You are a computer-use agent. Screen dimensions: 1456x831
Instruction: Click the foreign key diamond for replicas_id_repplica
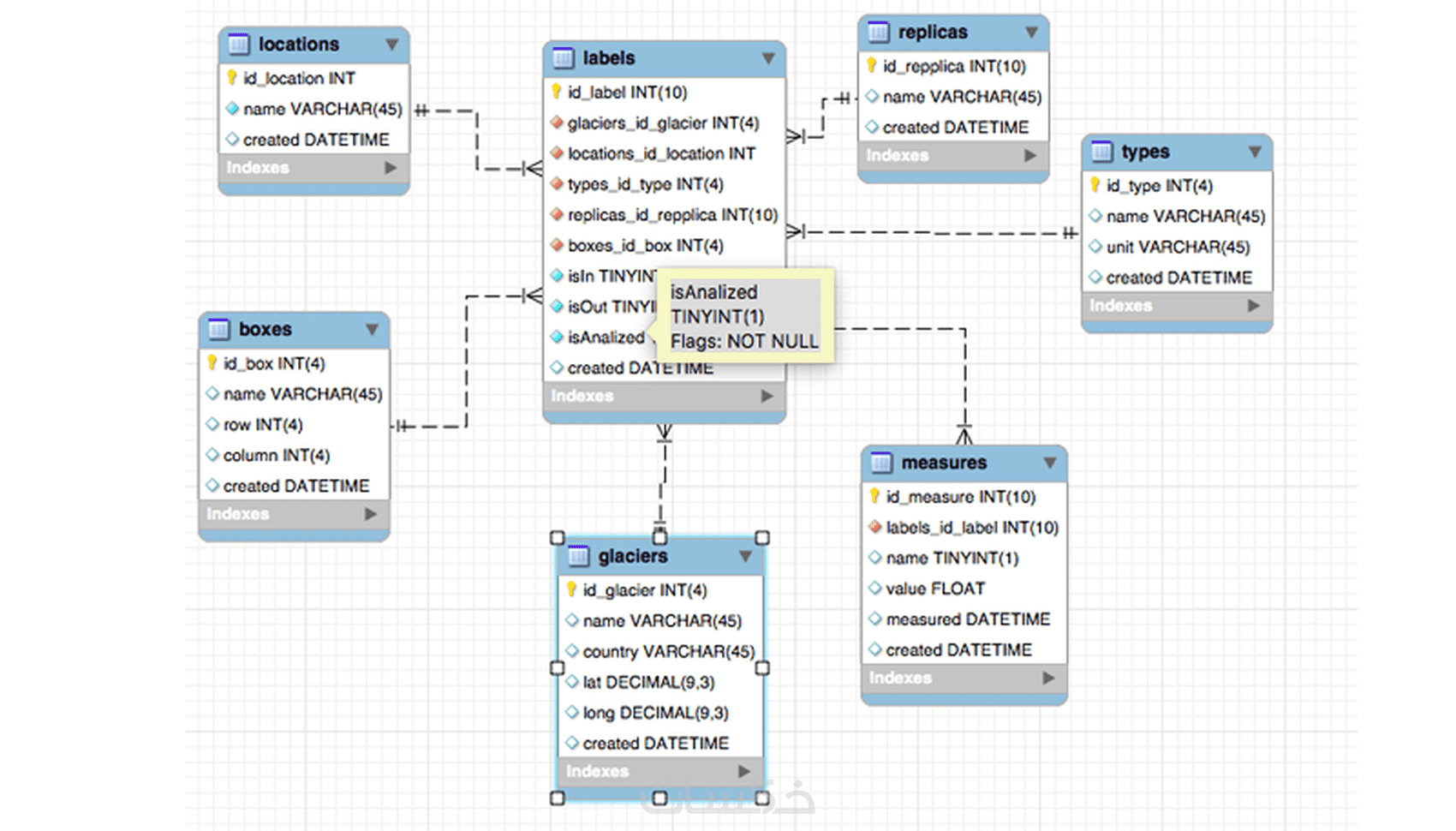pos(557,214)
